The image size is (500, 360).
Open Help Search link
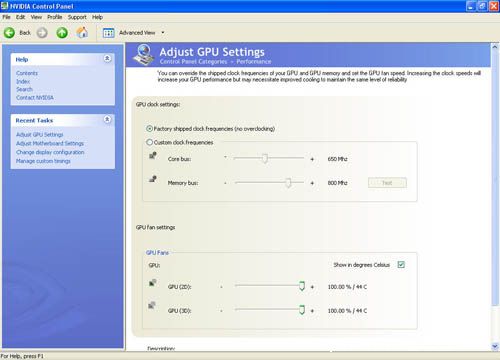click(24, 89)
